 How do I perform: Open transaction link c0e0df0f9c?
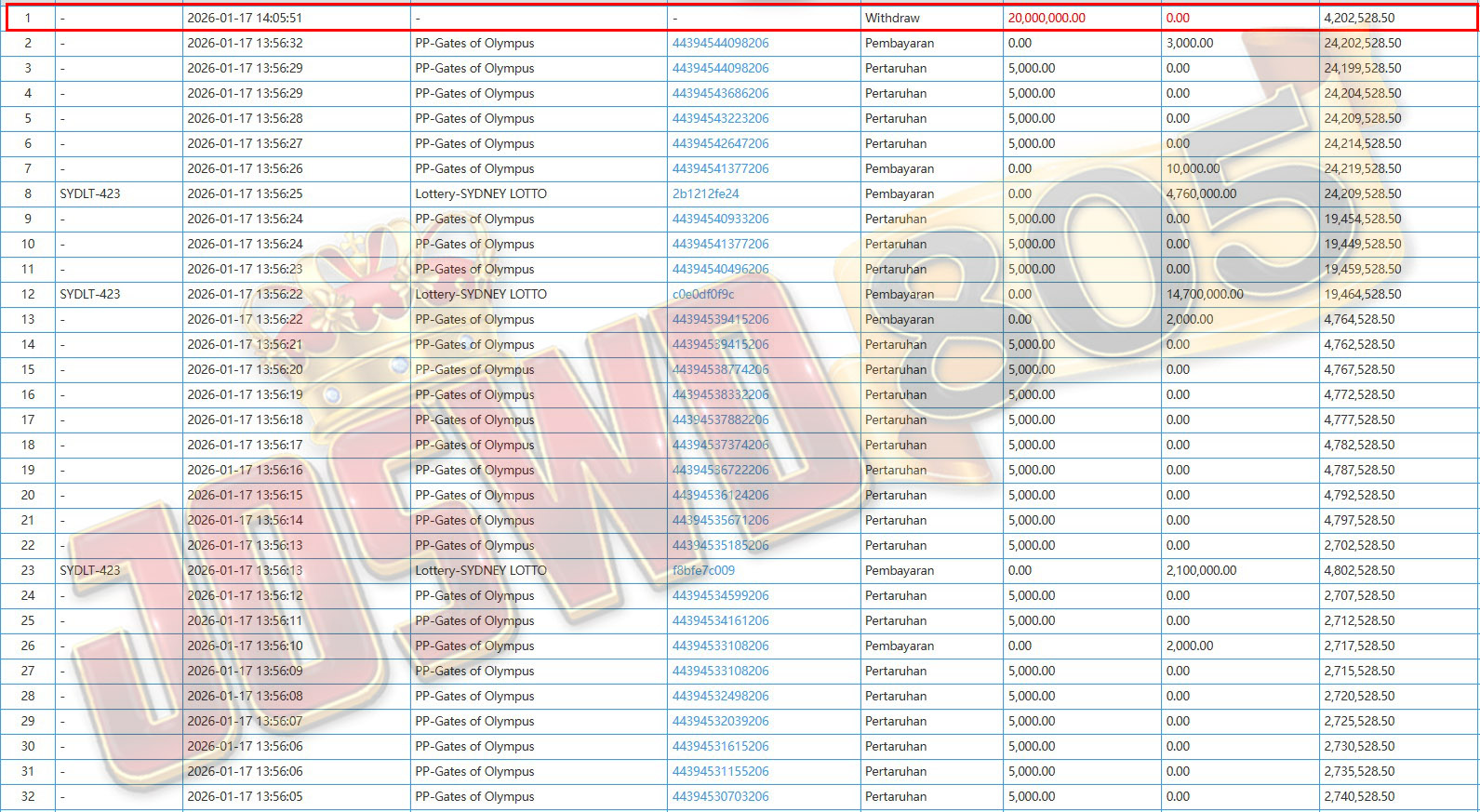pos(703,294)
